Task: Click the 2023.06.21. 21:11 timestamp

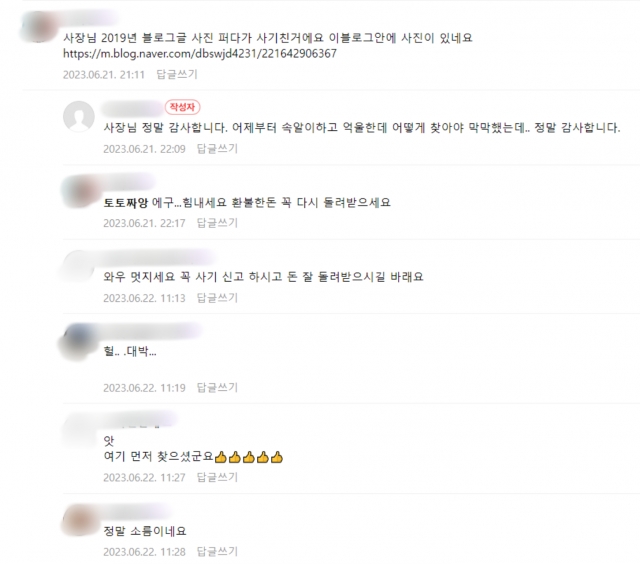Action: pos(104,75)
